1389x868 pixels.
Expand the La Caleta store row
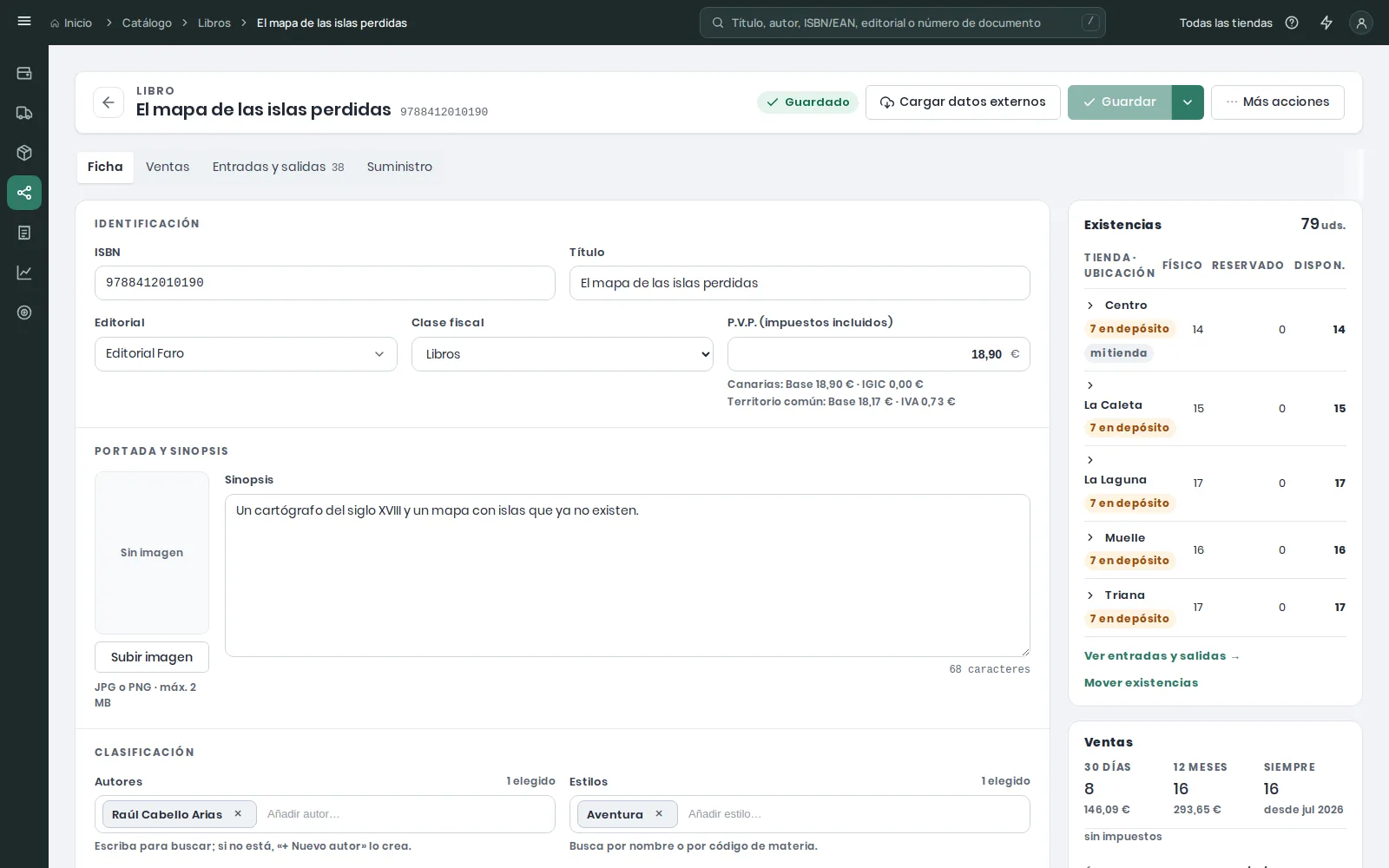(1090, 385)
